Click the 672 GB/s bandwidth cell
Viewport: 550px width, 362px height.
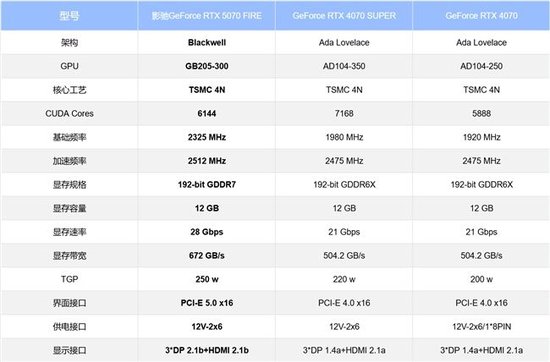point(207,255)
